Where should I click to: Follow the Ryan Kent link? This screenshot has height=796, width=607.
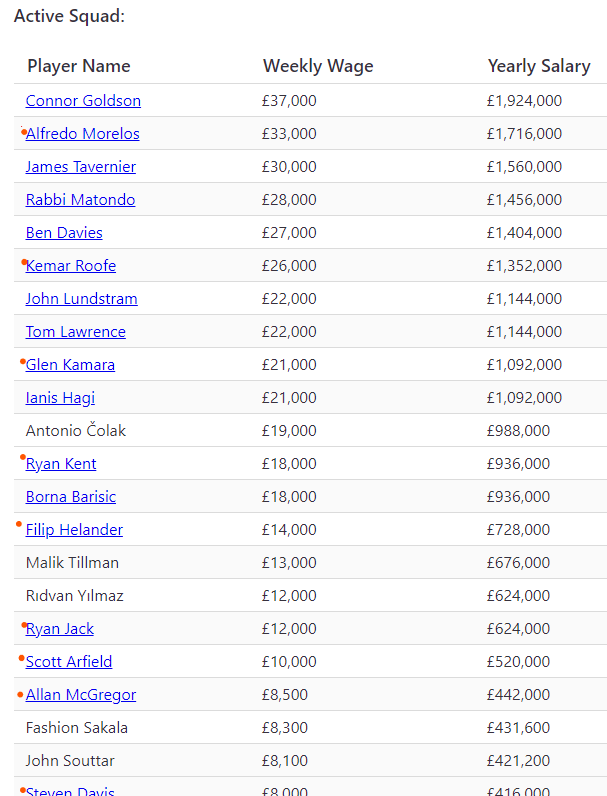pyautogui.click(x=61, y=464)
